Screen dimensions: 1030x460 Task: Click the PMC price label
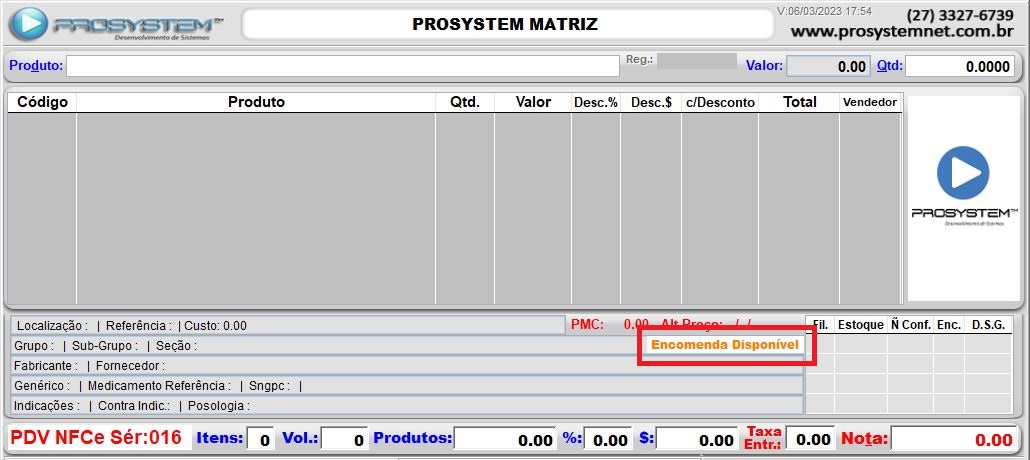point(587,325)
